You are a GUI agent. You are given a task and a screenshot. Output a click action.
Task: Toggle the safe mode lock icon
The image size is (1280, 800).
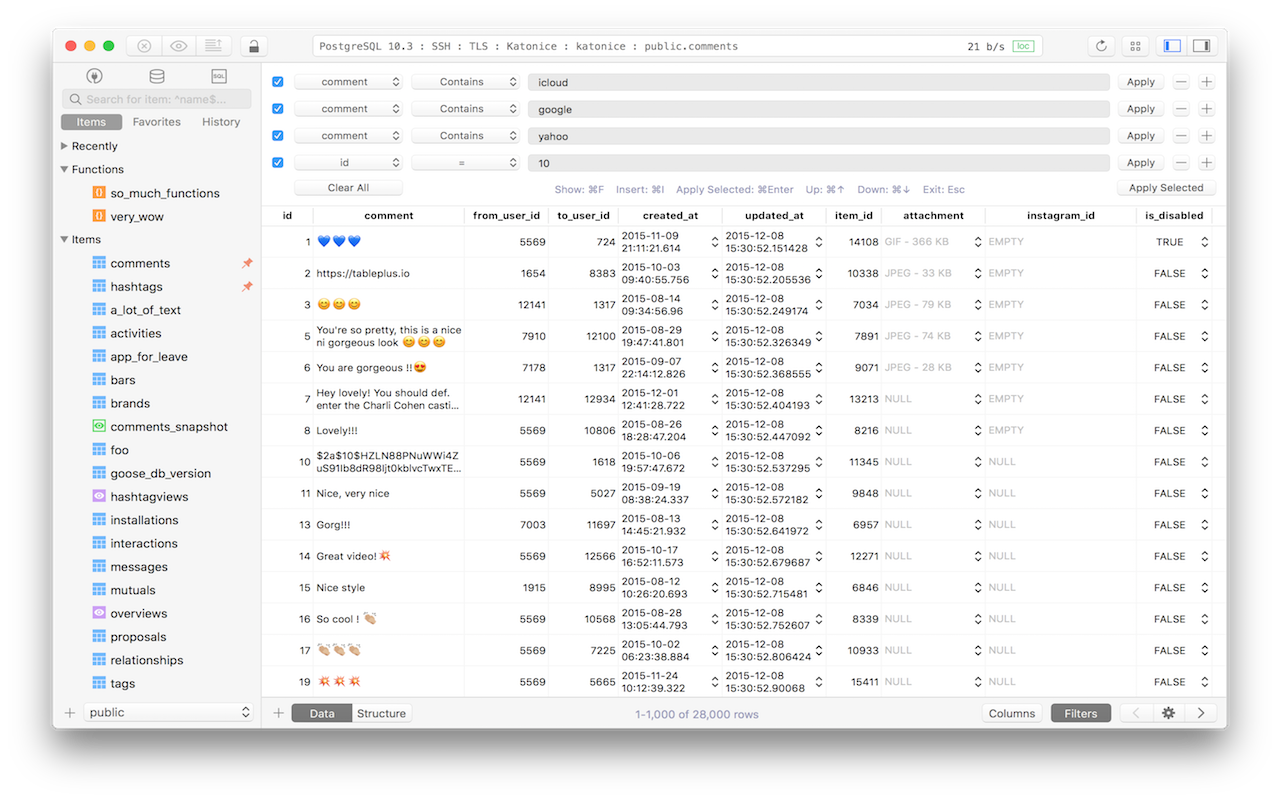(252, 45)
